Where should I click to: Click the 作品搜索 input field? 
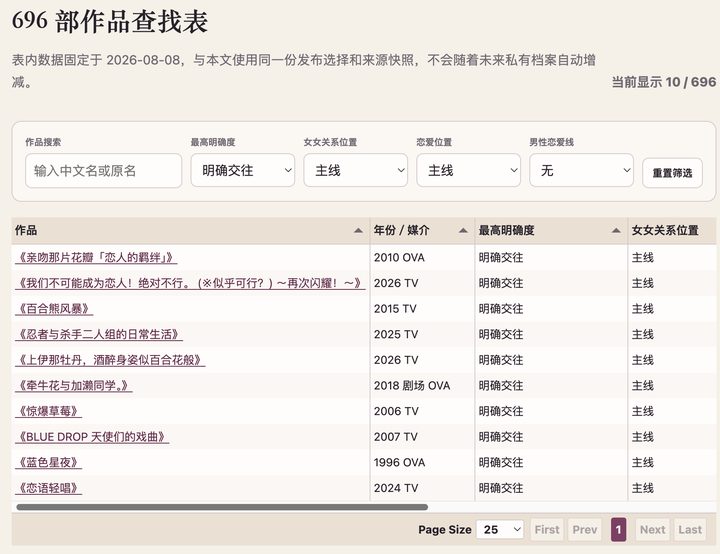pyautogui.click(x=103, y=171)
